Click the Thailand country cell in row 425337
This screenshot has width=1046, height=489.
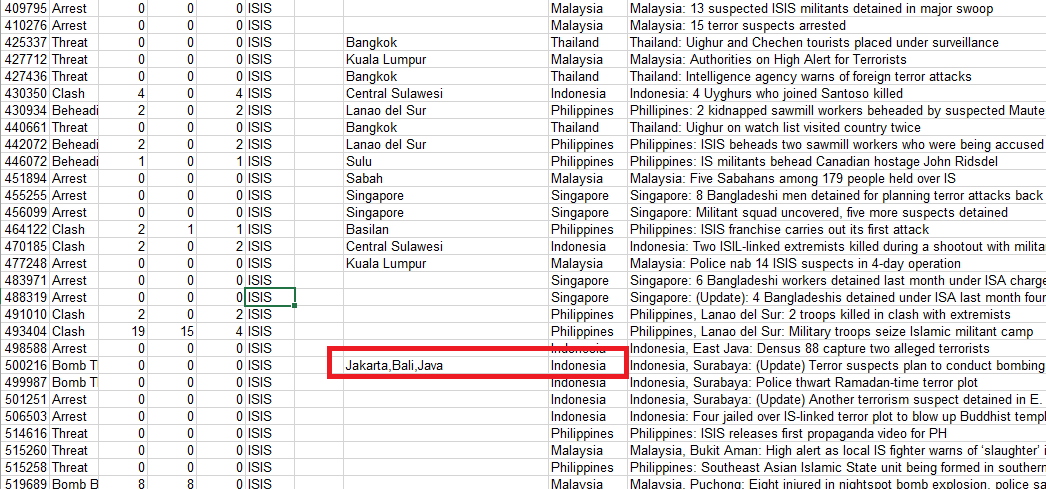(x=587, y=43)
